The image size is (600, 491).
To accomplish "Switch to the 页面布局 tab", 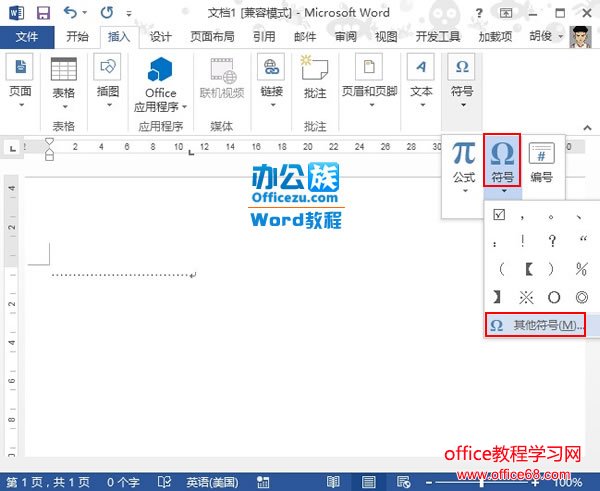I will [x=212, y=37].
